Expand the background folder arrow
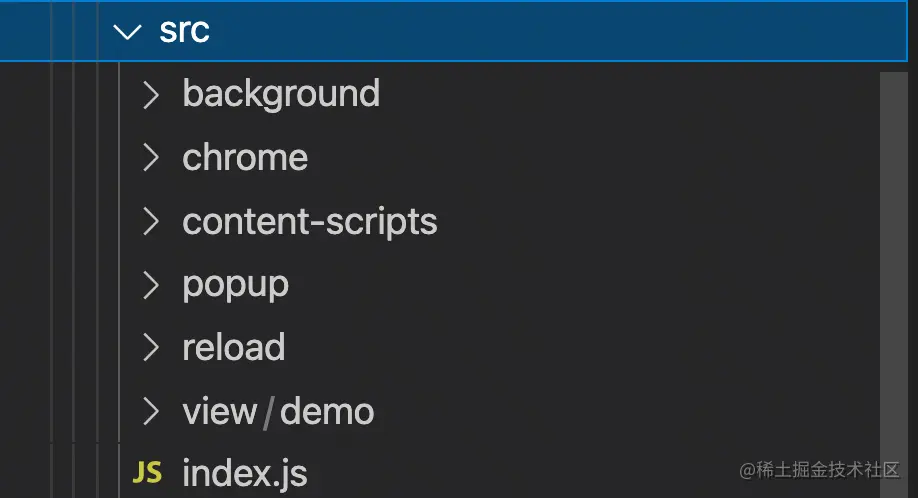Viewport: 918px width, 498px height. coord(151,95)
